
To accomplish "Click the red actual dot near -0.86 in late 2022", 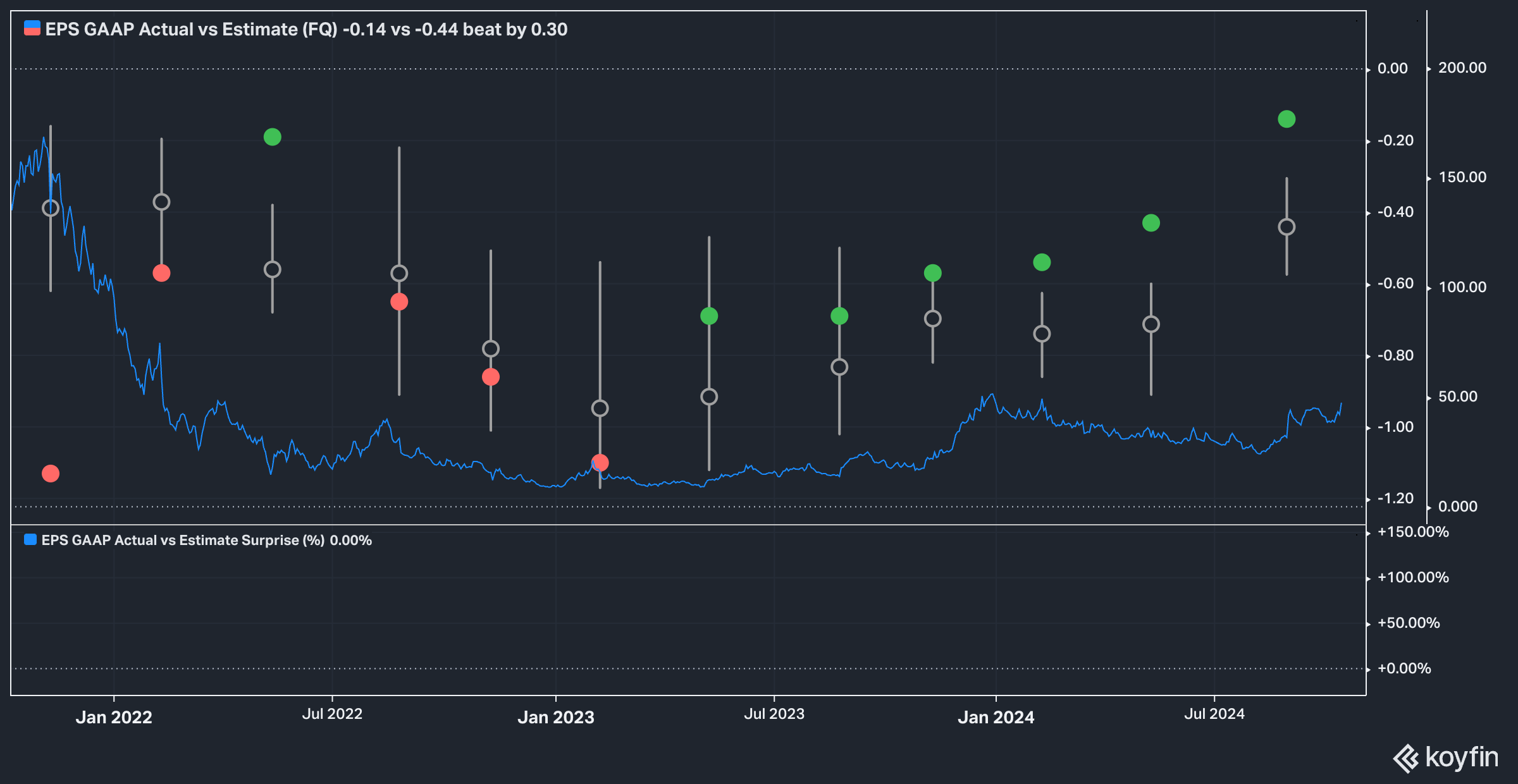I will pos(491,377).
